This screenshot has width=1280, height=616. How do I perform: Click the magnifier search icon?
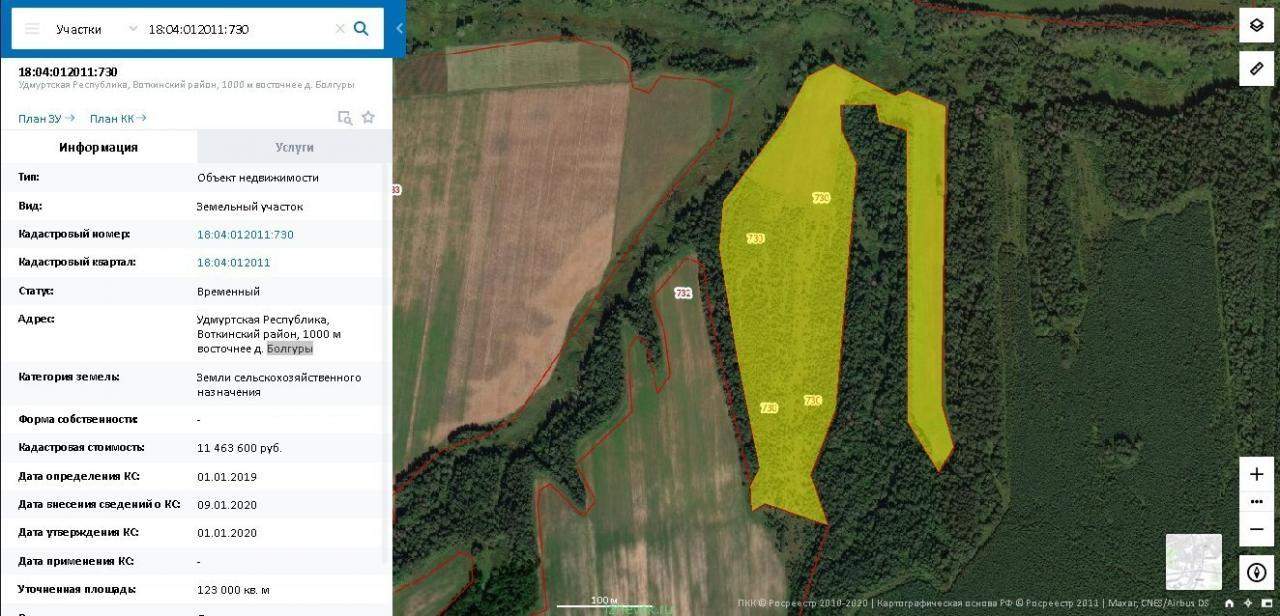361,28
